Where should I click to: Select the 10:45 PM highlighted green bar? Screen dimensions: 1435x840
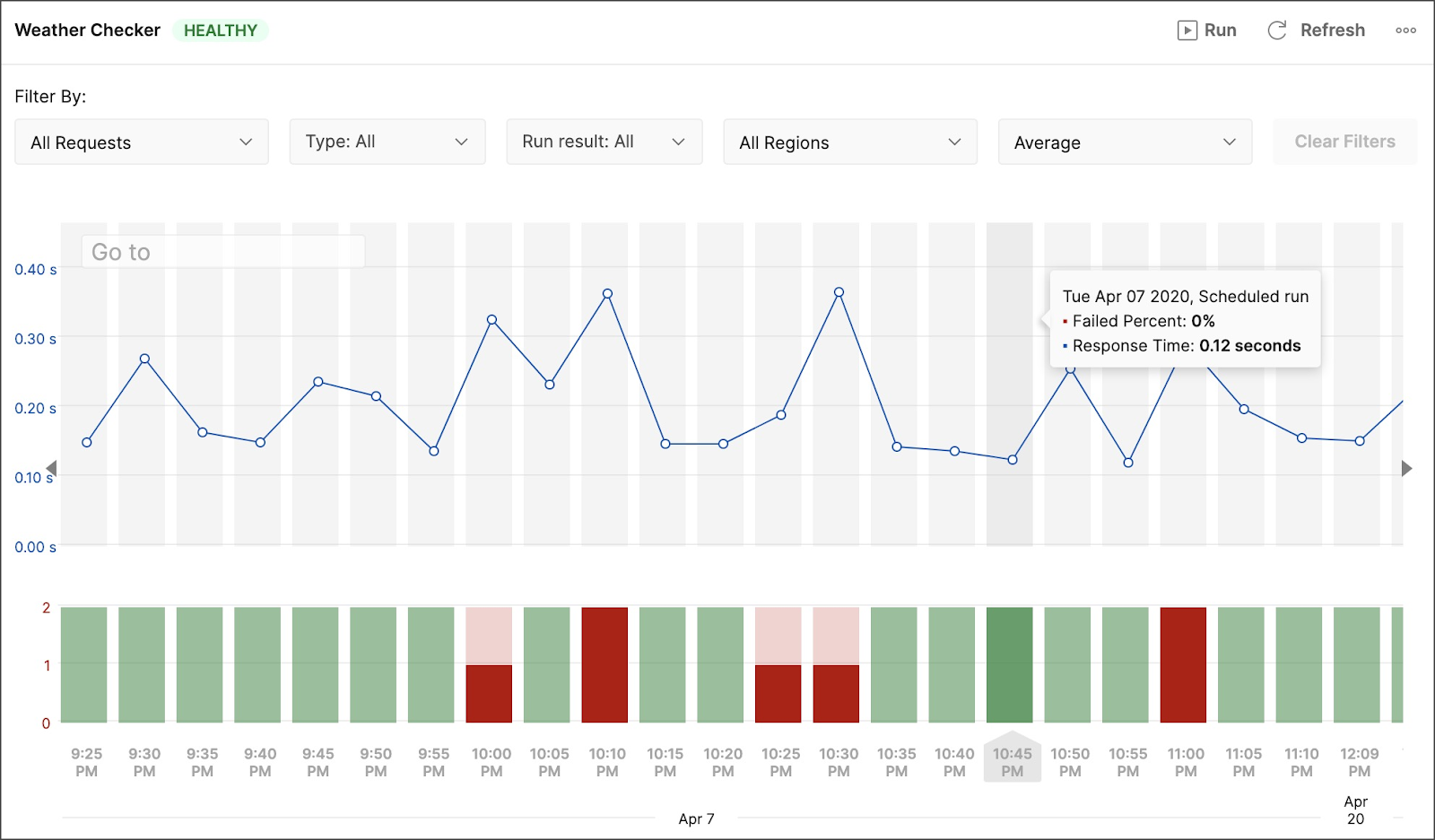point(1010,665)
